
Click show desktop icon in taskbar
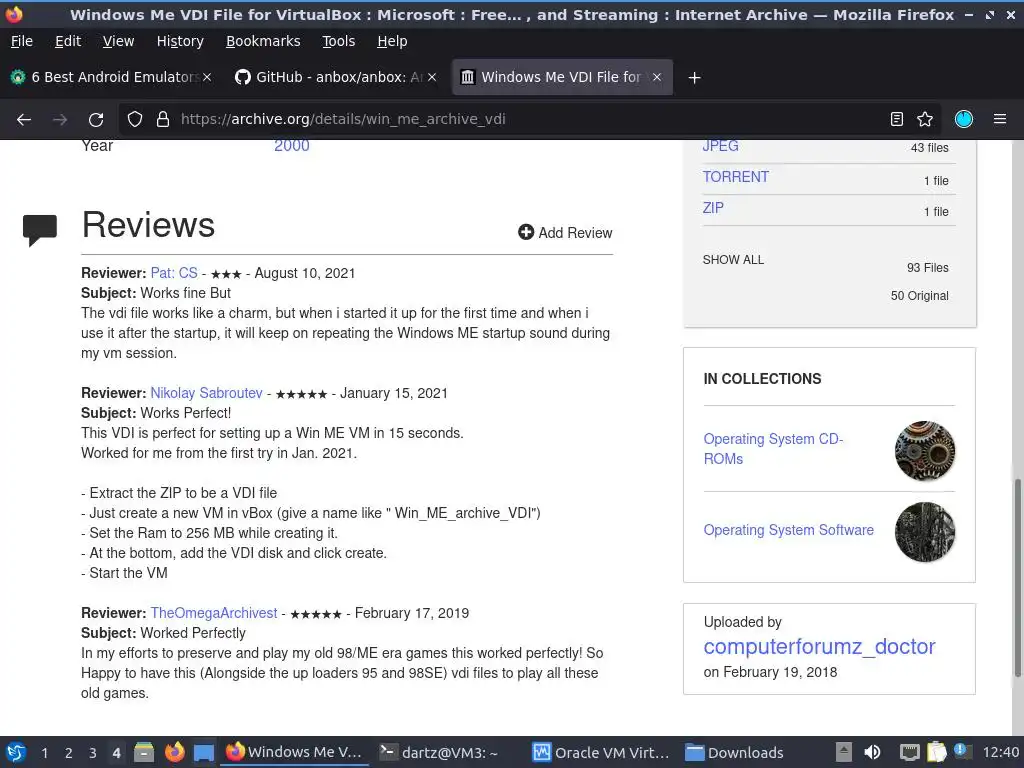[x=204, y=752]
